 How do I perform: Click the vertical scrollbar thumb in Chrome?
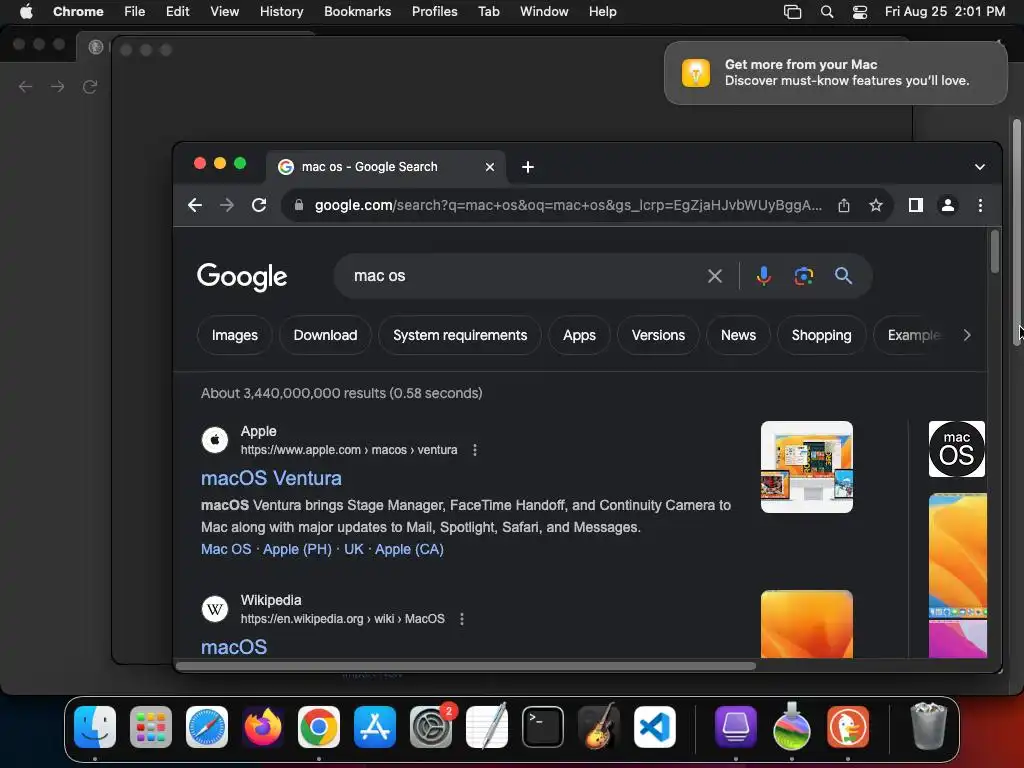pos(995,251)
